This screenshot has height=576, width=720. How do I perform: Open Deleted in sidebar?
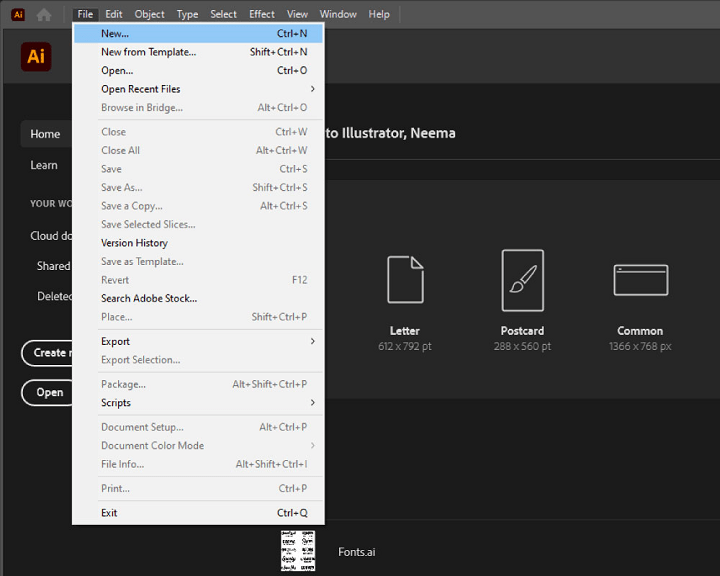coord(54,296)
